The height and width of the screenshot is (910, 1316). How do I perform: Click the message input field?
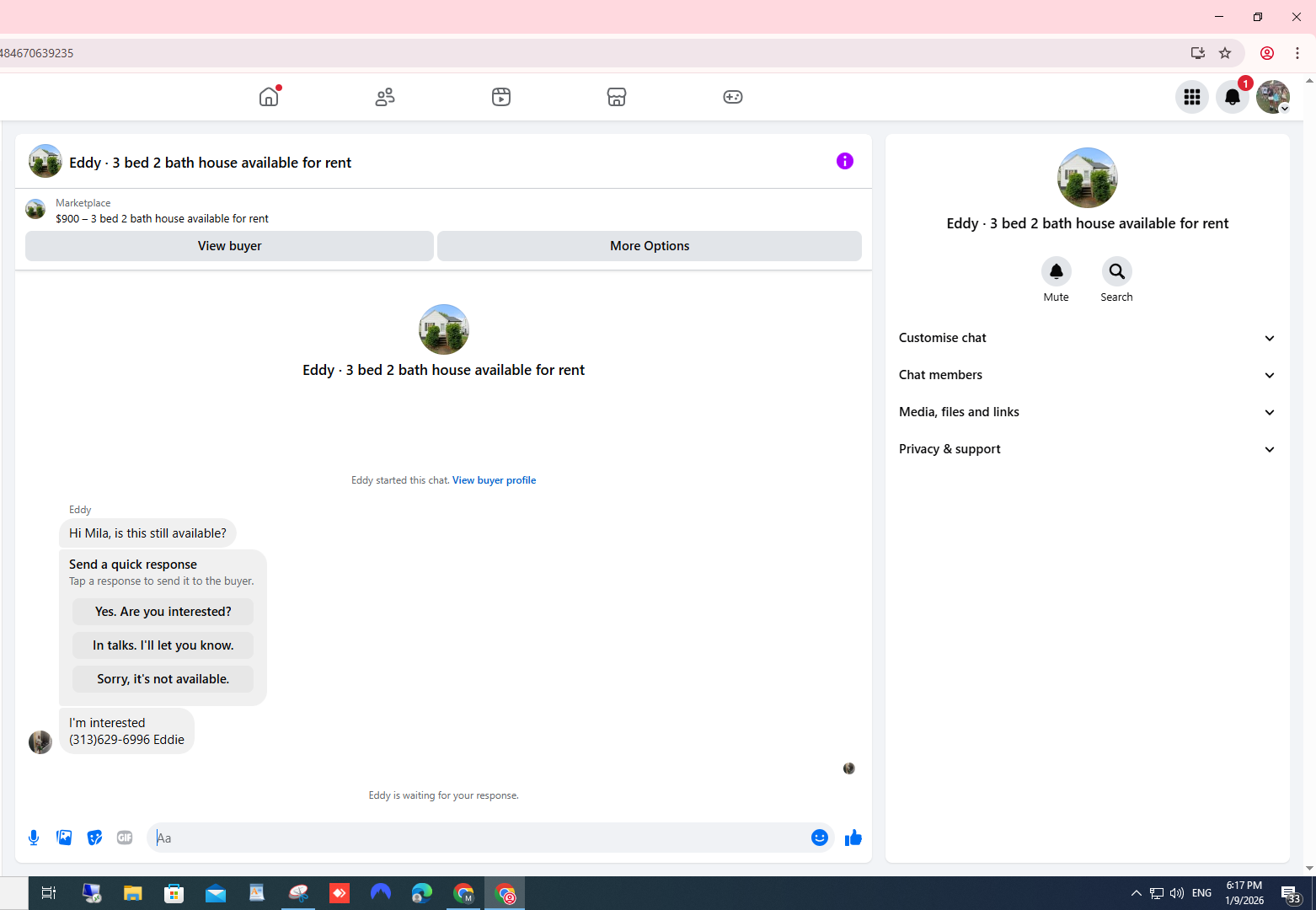pos(480,838)
